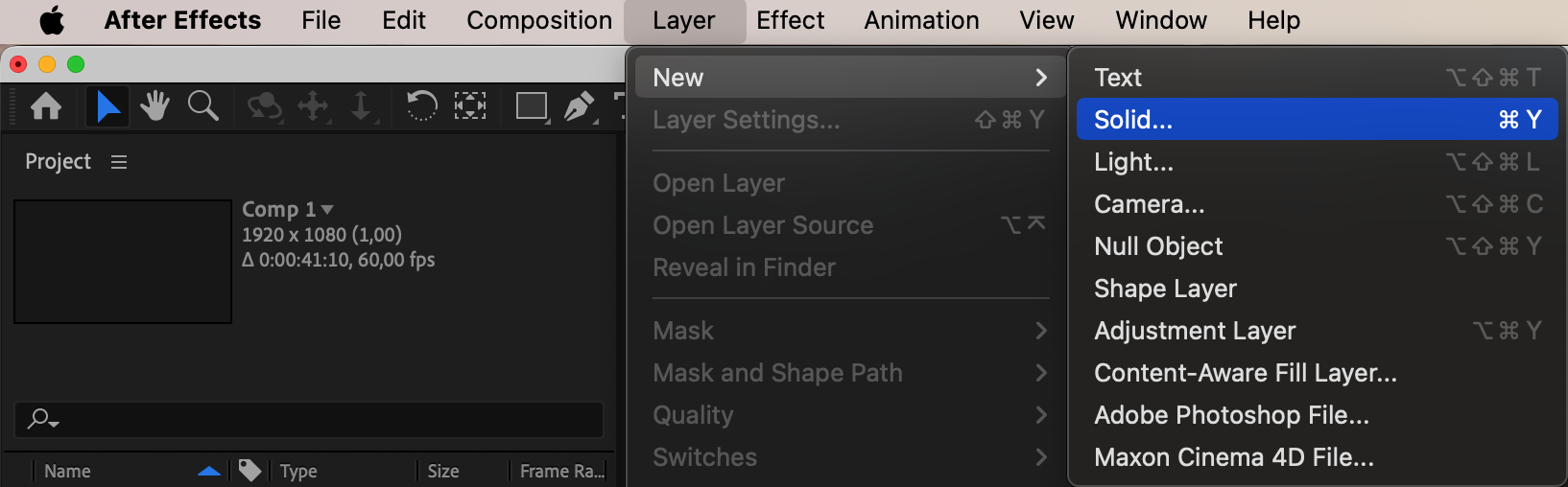Select the Orbit Around Cursor camera tool

[x=264, y=105]
